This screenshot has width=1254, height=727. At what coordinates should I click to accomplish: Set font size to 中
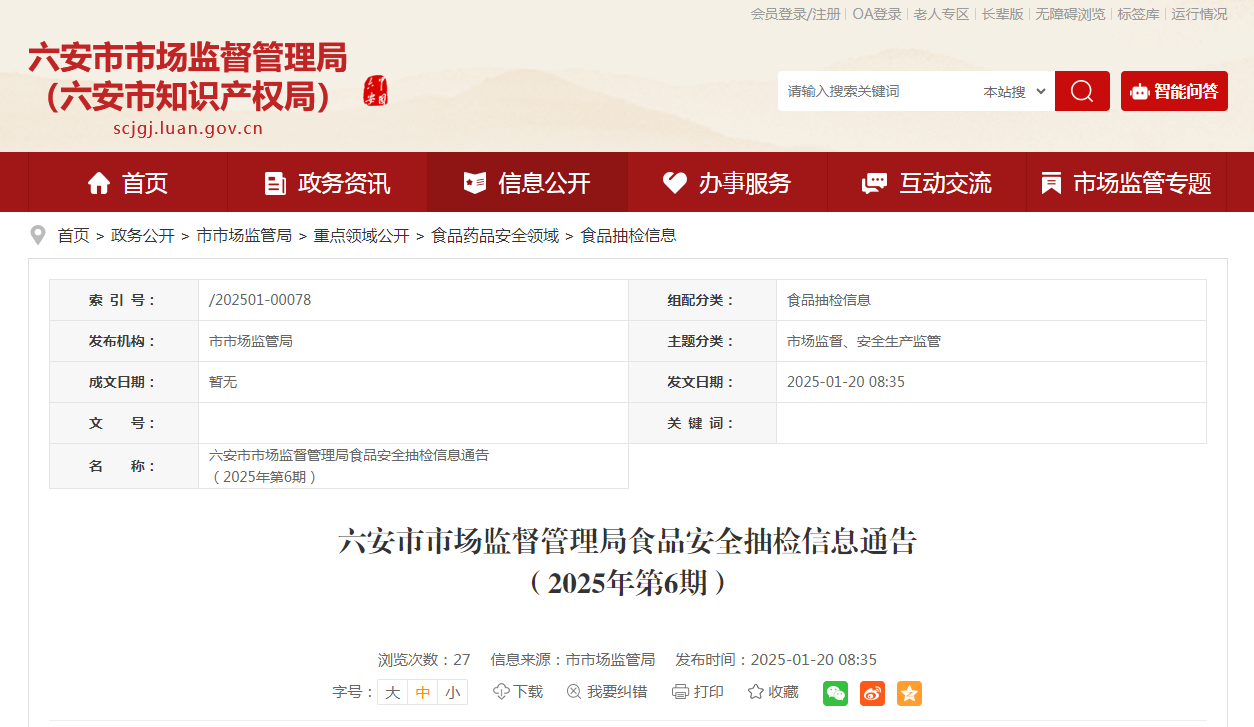[x=423, y=692]
